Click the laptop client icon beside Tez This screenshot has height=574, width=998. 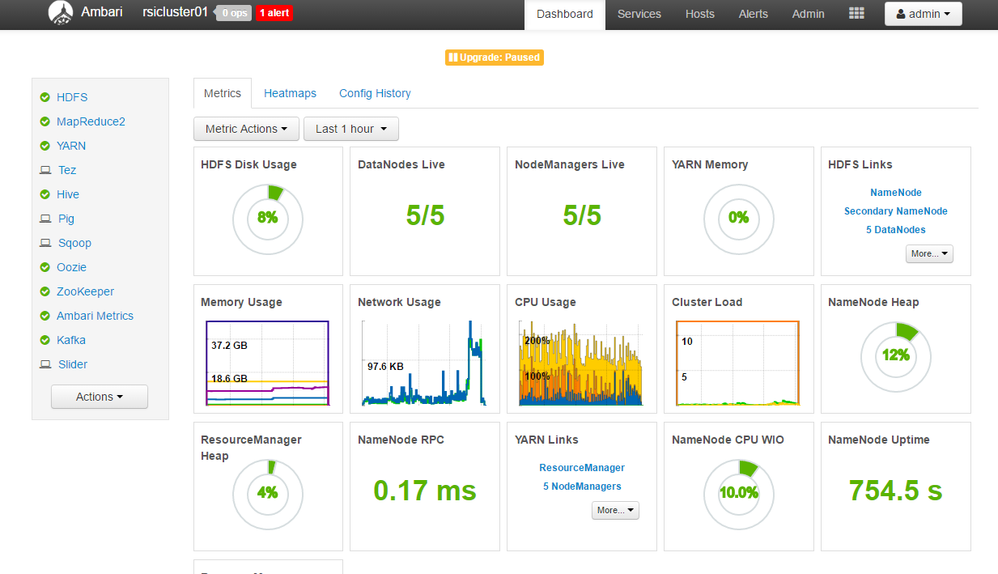click(x=45, y=170)
